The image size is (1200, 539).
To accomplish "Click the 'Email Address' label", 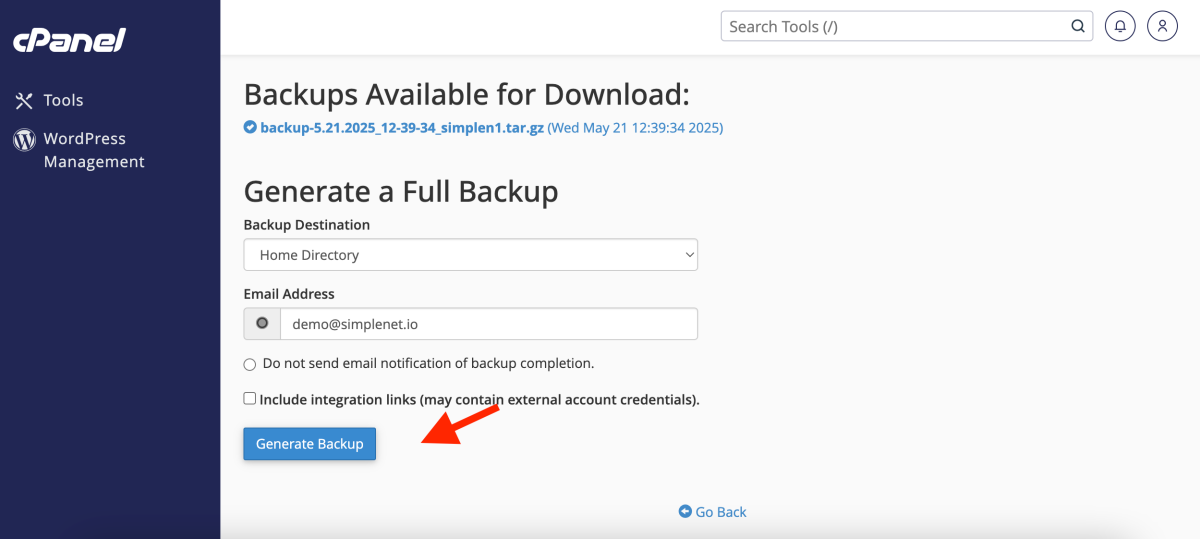I will [289, 294].
